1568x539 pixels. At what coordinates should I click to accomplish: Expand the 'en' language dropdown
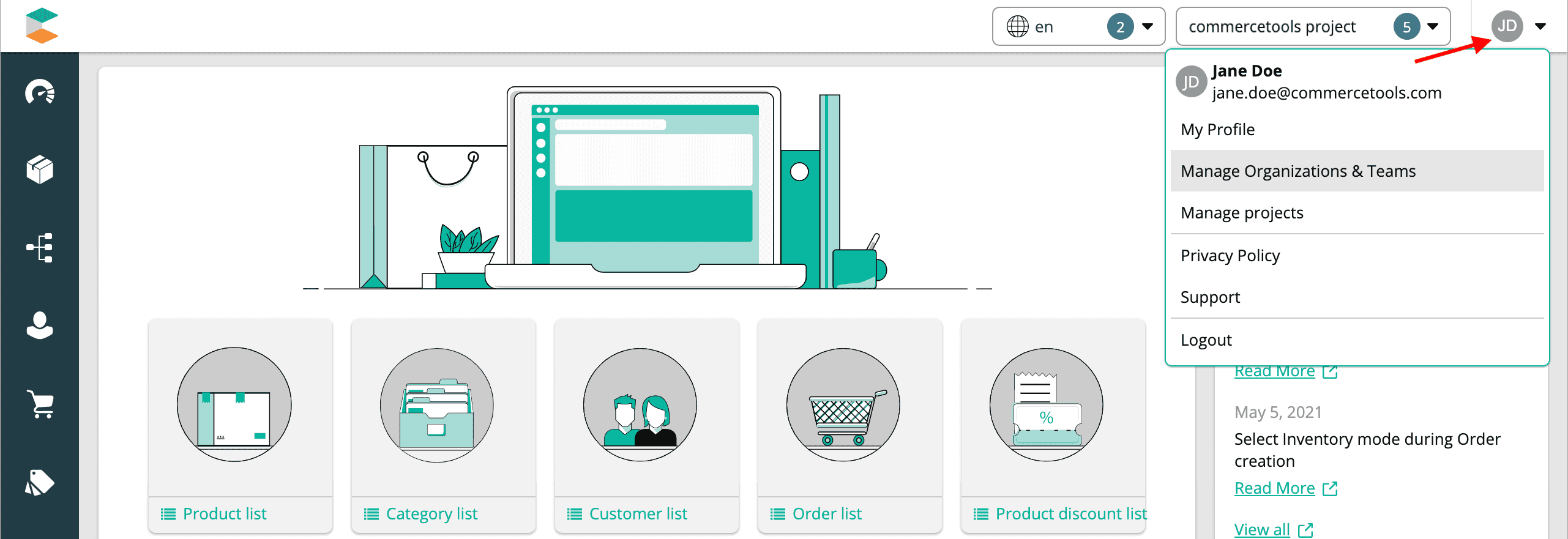(1078, 26)
